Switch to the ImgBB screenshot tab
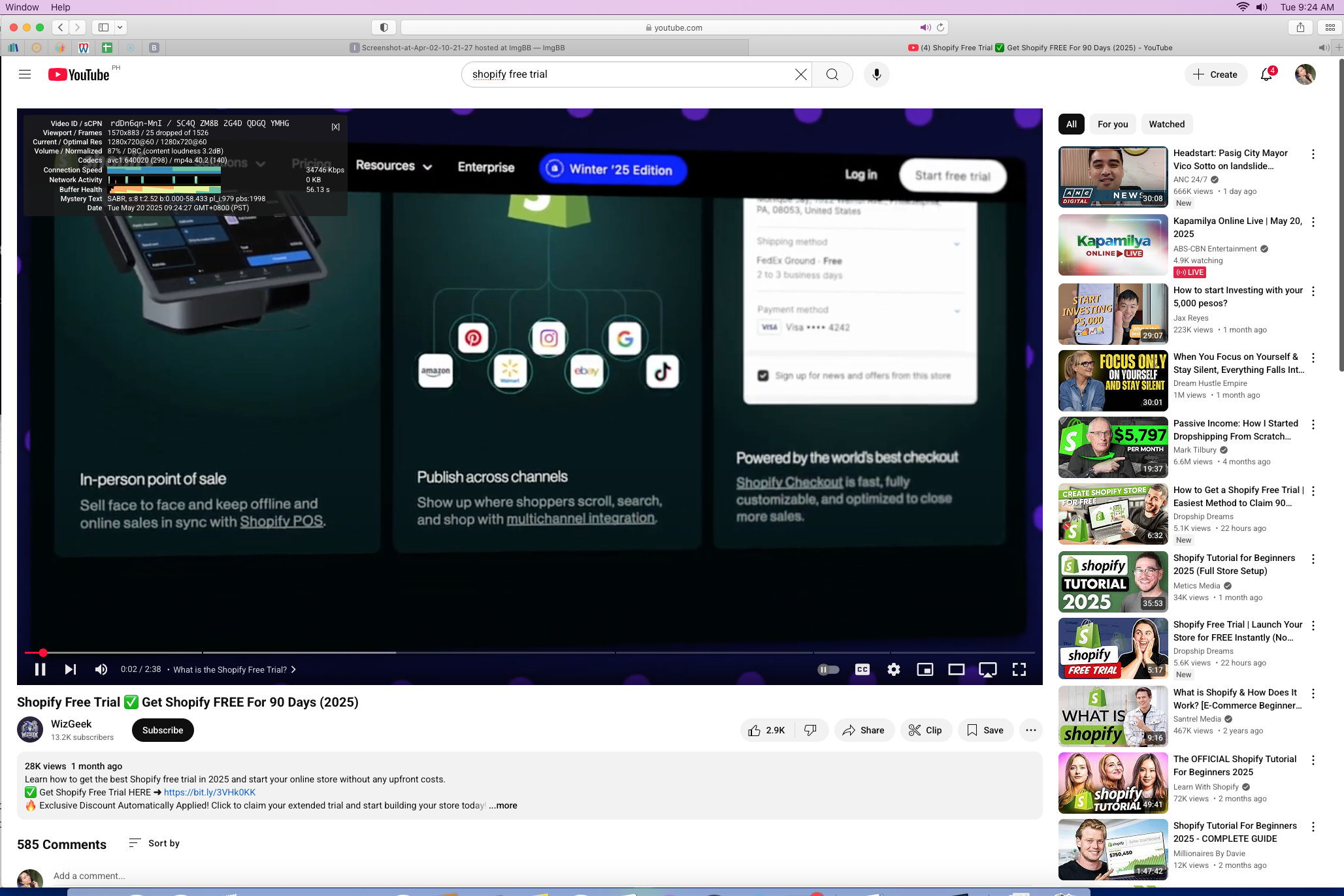The width and height of the screenshot is (1344, 896). [x=457, y=48]
